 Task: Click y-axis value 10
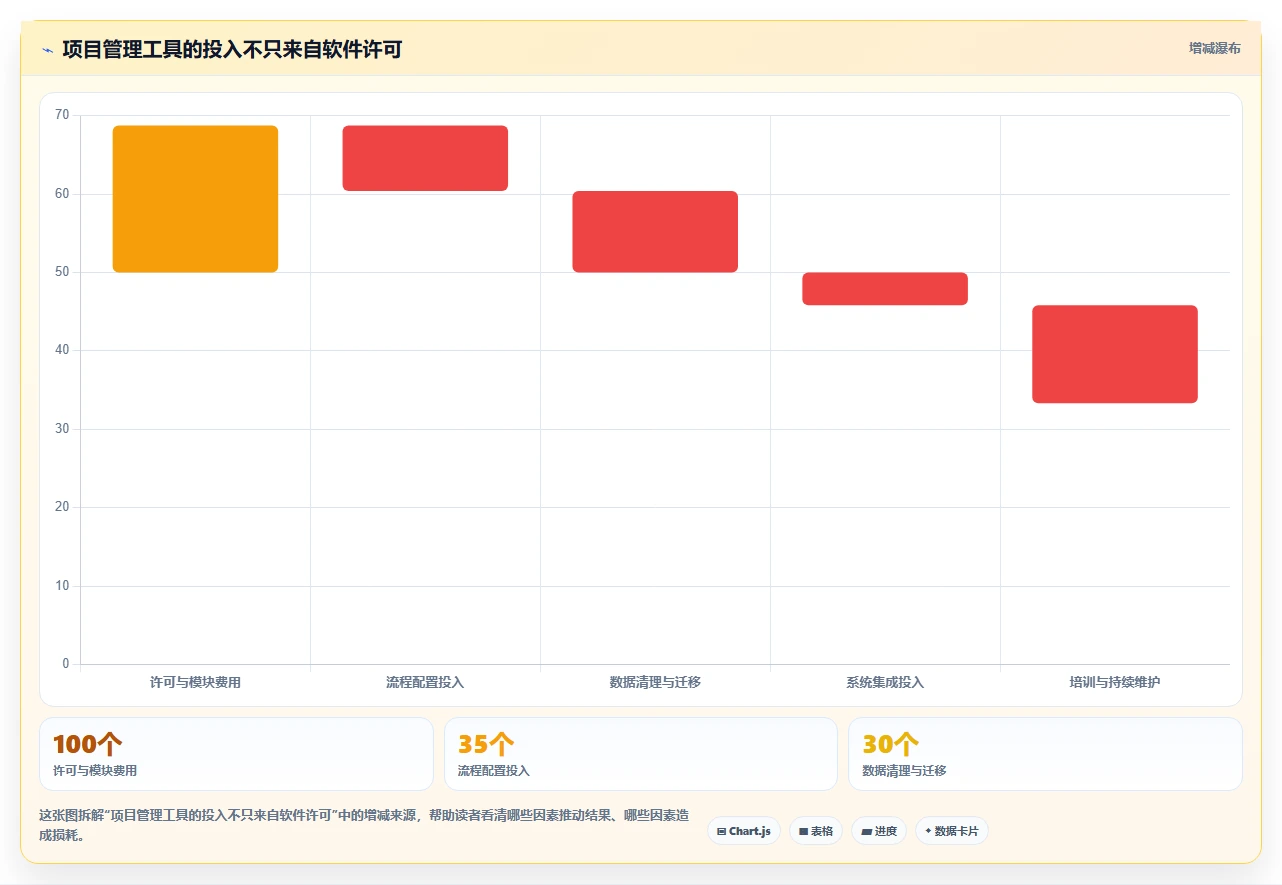pos(63,586)
